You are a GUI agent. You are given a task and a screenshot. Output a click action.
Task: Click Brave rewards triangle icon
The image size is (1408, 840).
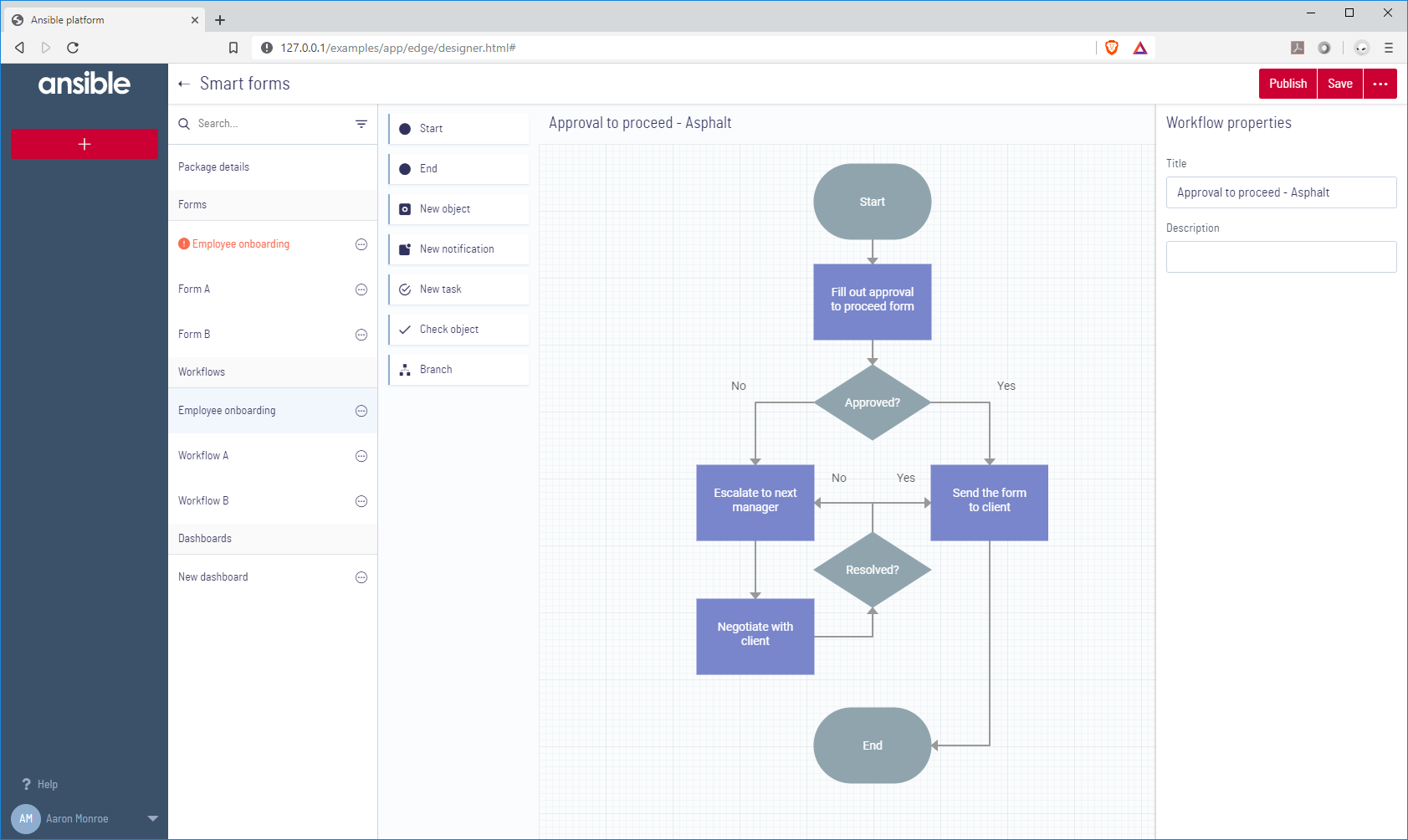click(x=1140, y=48)
